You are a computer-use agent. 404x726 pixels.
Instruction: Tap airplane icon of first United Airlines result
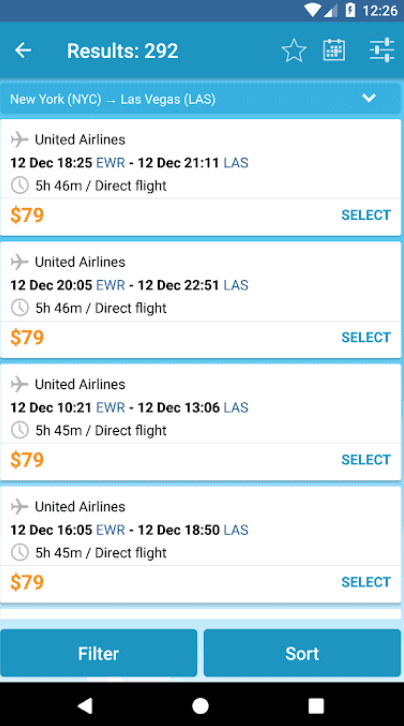click(x=19, y=139)
